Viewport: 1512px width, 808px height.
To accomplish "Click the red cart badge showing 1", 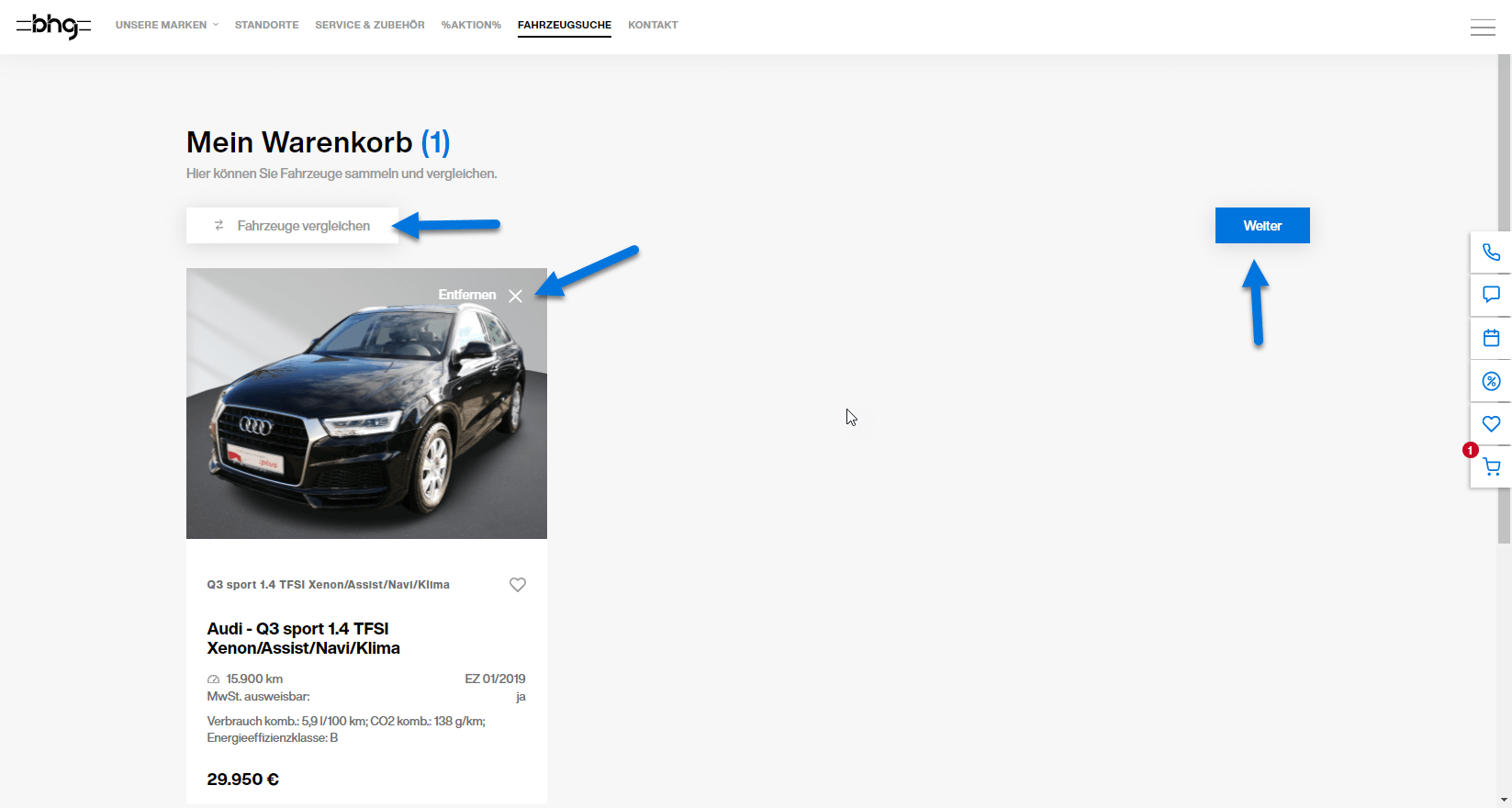I will (1471, 450).
